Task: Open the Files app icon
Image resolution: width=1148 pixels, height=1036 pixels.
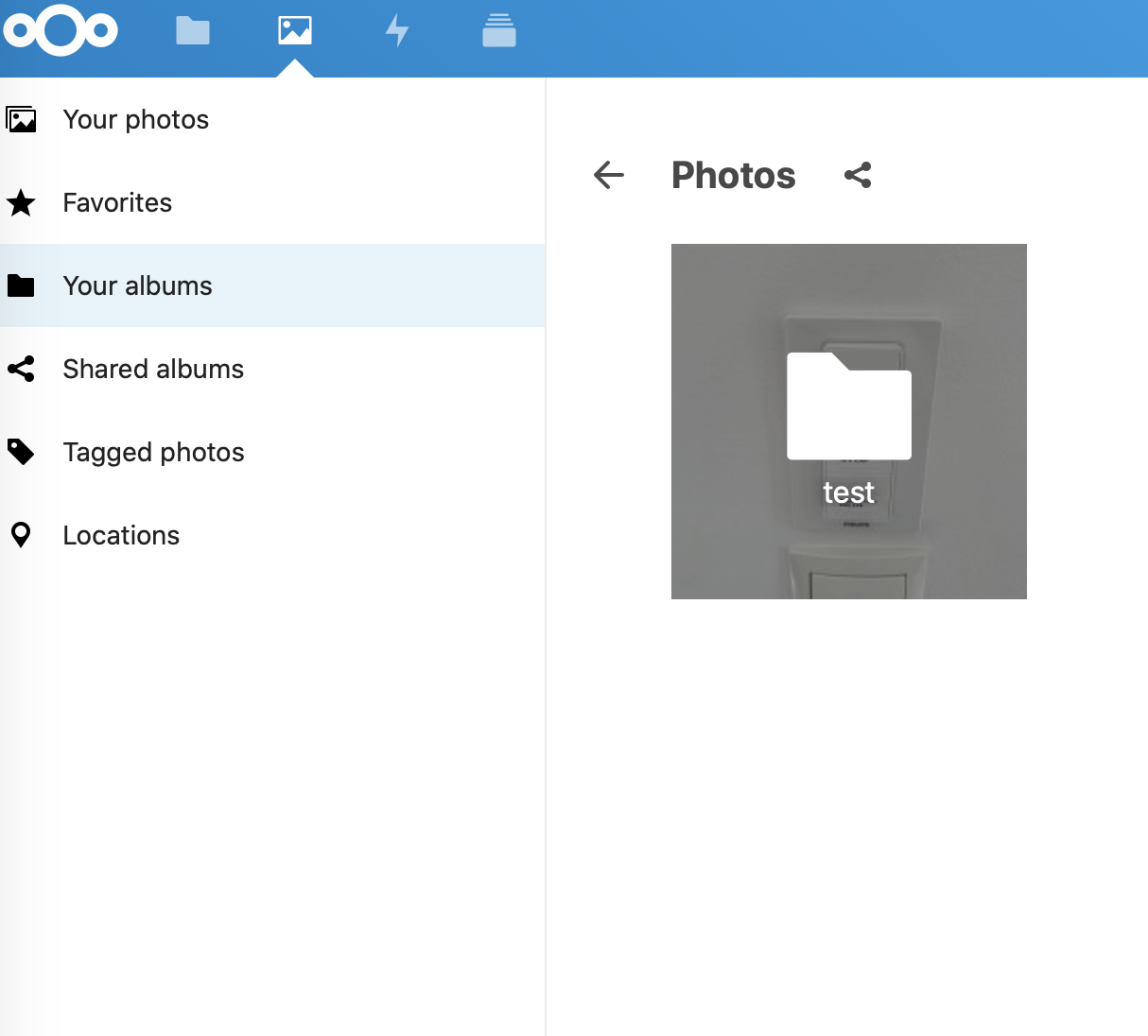Action: 193,31
